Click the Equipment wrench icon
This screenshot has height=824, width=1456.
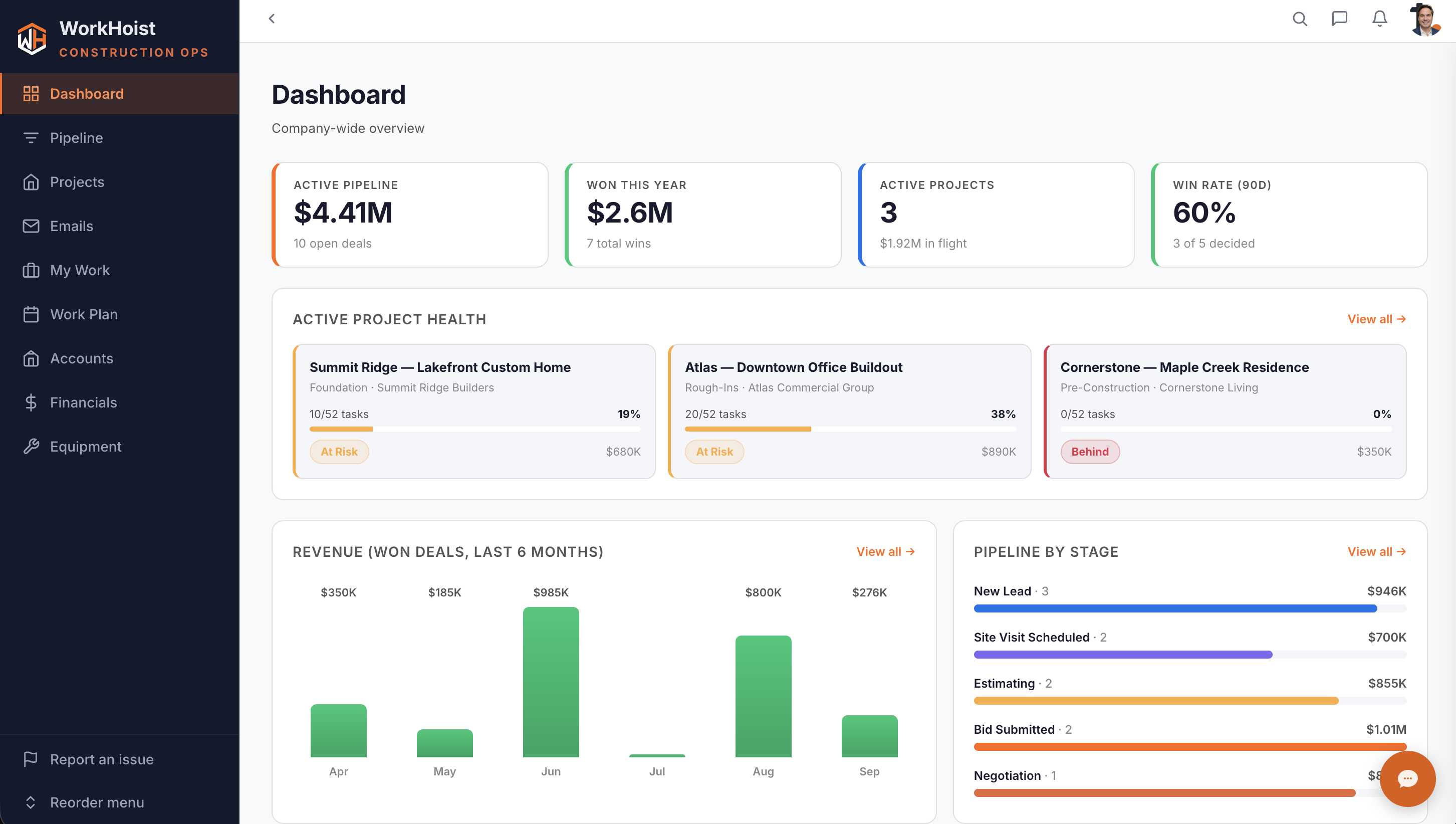coord(31,447)
